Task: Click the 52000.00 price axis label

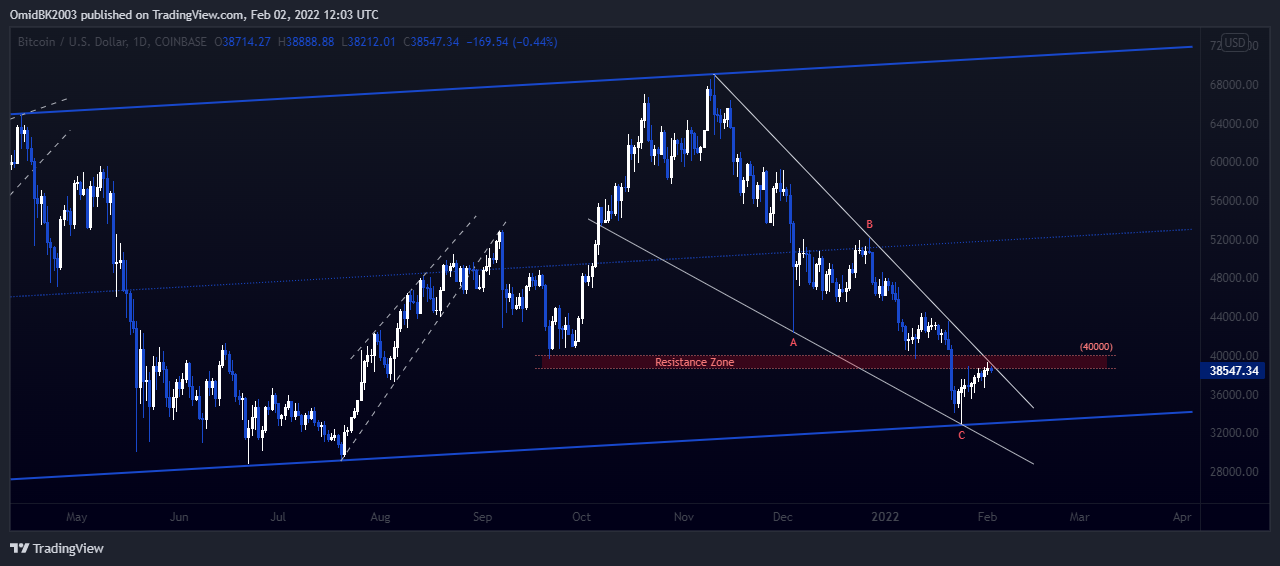Action: pyautogui.click(x=1232, y=240)
